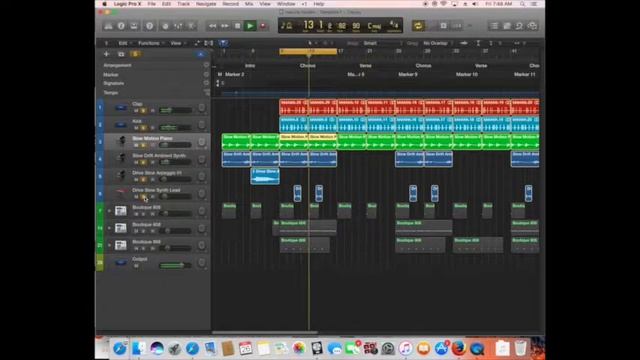Image resolution: width=640 pixels, height=360 pixels.
Task: Click the Cmaj key signature display
Action: tap(374, 26)
